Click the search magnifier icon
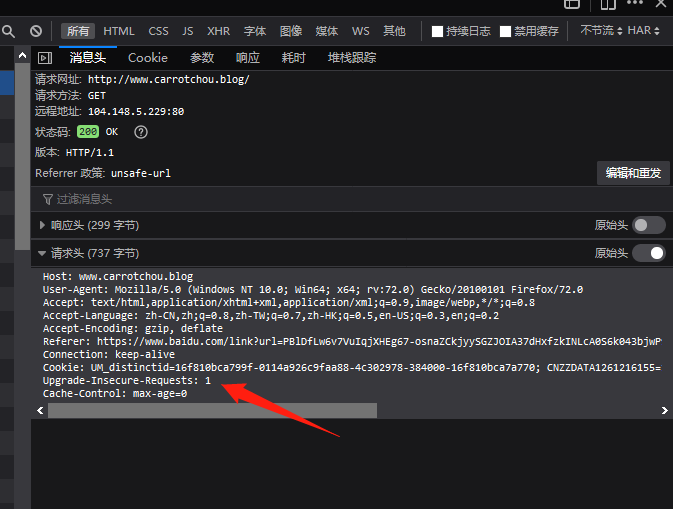Image resolution: width=673 pixels, height=509 pixels. point(9,31)
